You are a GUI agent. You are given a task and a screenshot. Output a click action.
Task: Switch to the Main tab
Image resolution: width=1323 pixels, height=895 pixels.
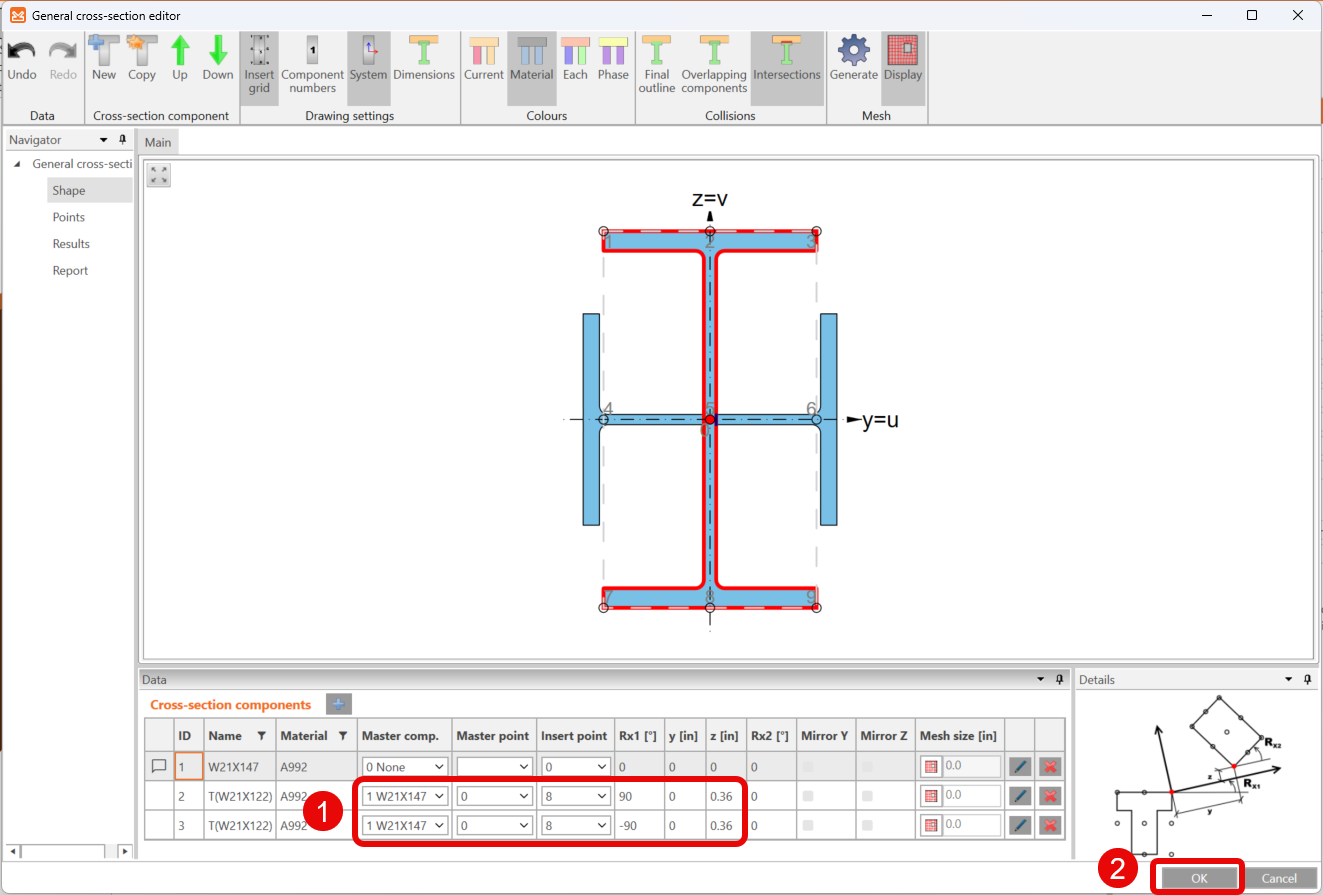(x=158, y=142)
